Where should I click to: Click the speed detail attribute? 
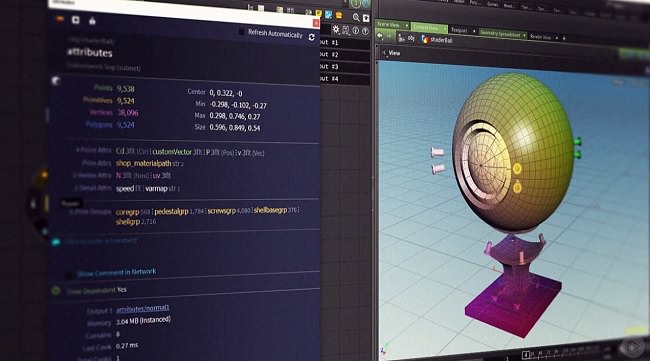point(125,189)
